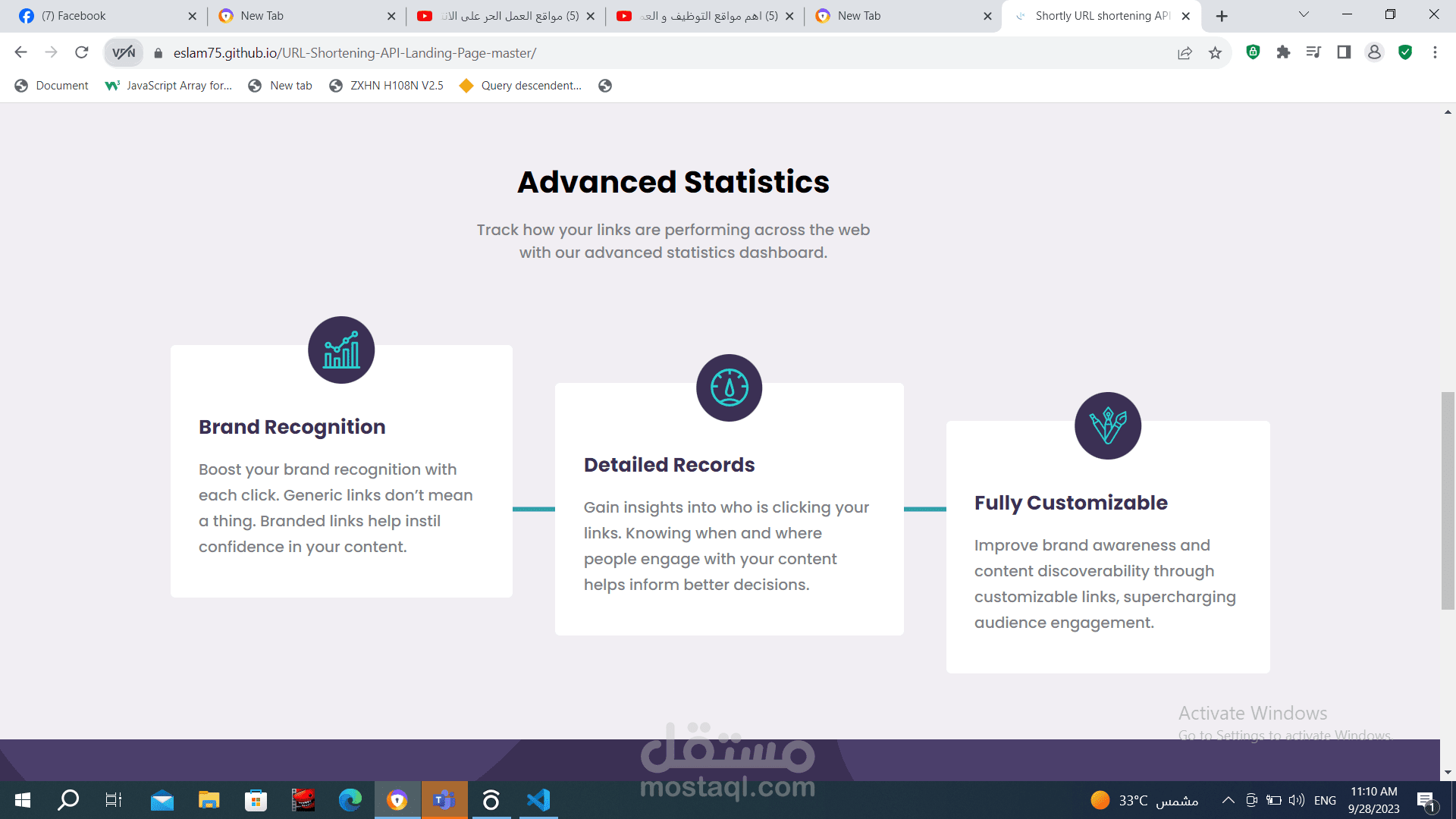The image size is (1456, 819).
Task: Open Visual Studio Code from the taskbar
Action: (538, 800)
